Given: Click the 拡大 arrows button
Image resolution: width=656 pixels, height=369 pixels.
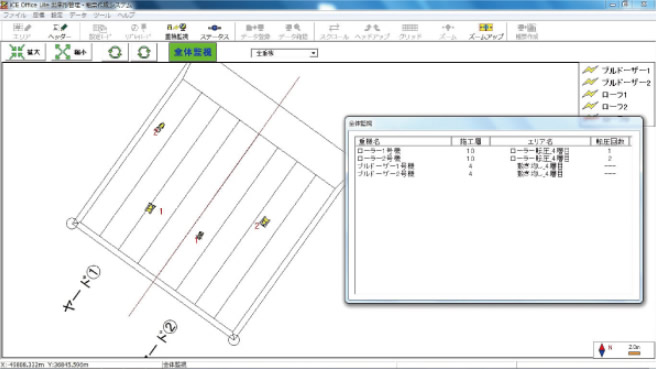Looking at the screenshot, I should (25, 52).
